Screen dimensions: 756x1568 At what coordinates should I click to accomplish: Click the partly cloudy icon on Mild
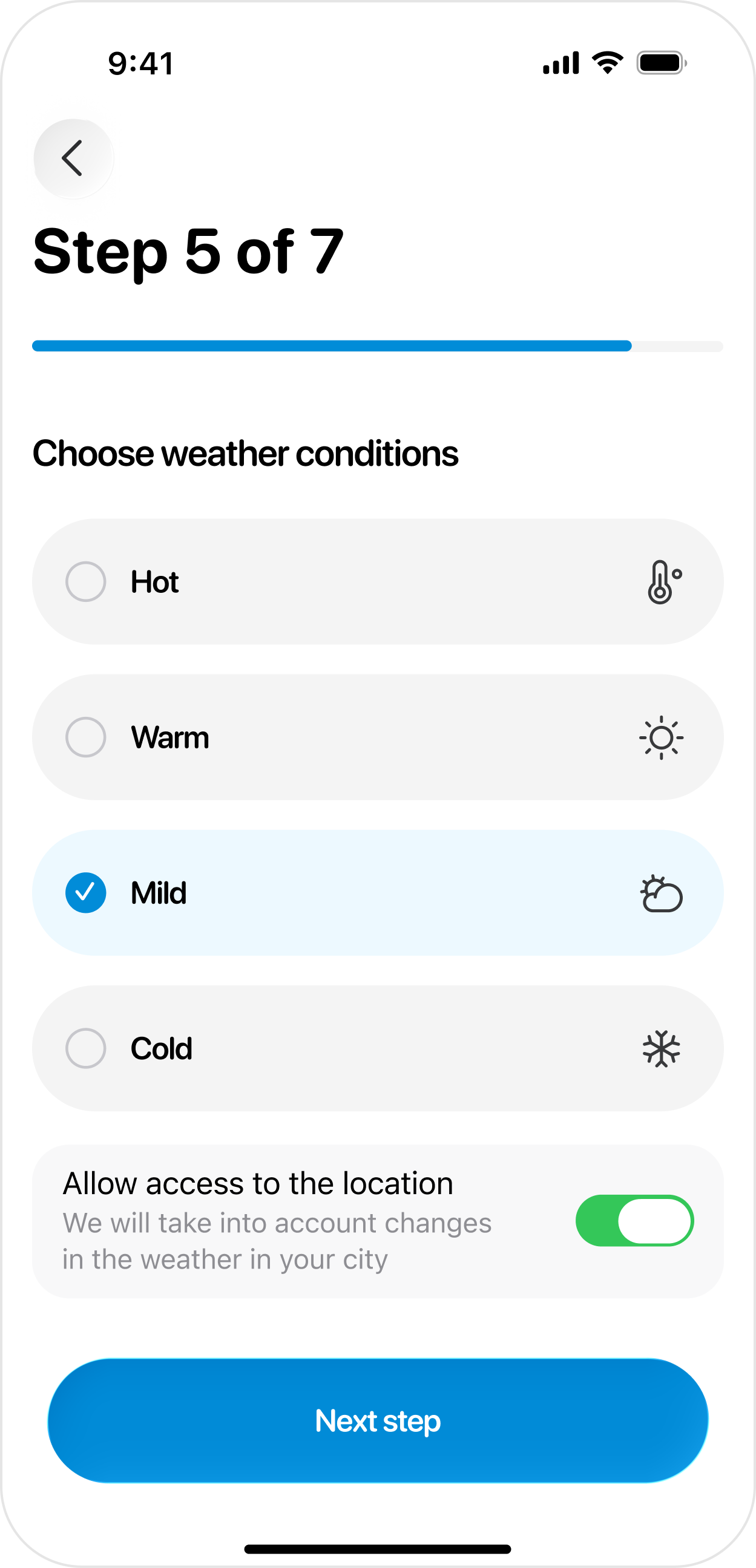(x=661, y=893)
